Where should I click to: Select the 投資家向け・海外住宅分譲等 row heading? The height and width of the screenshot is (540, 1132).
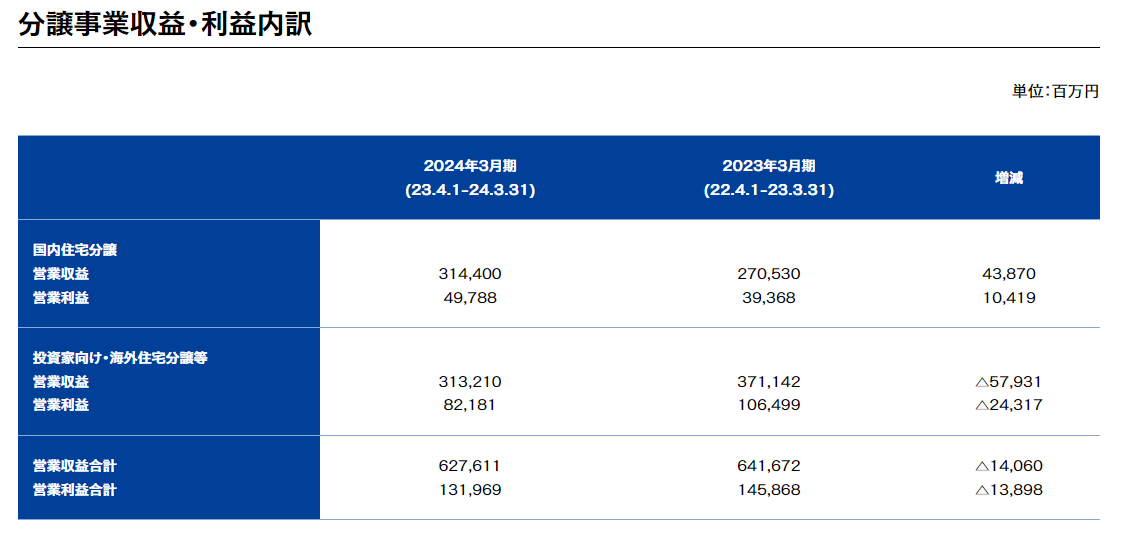click(x=119, y=358)
